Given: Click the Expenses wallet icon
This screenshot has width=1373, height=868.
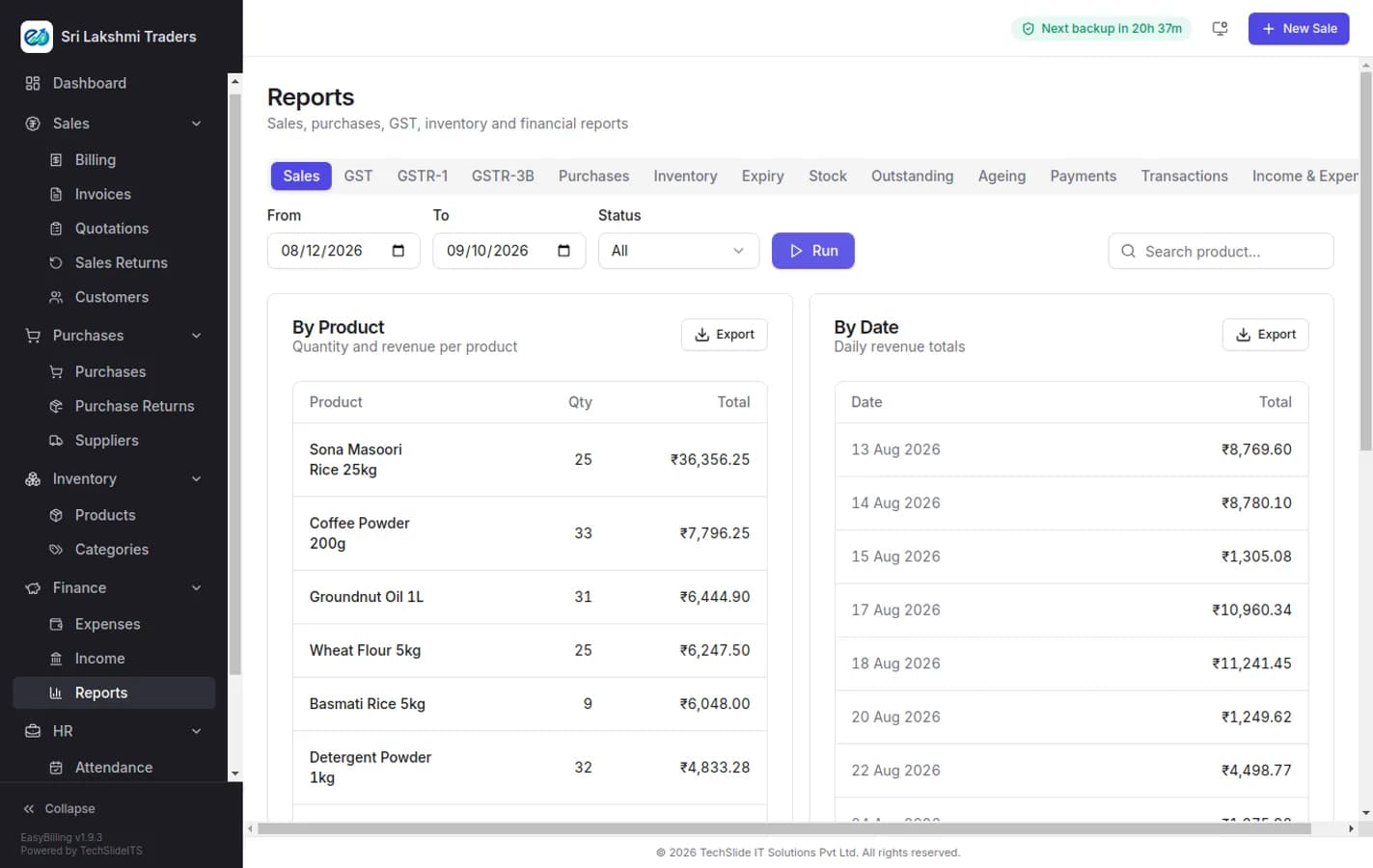Looking at the screenshot, I should click(x=56, y=624).
